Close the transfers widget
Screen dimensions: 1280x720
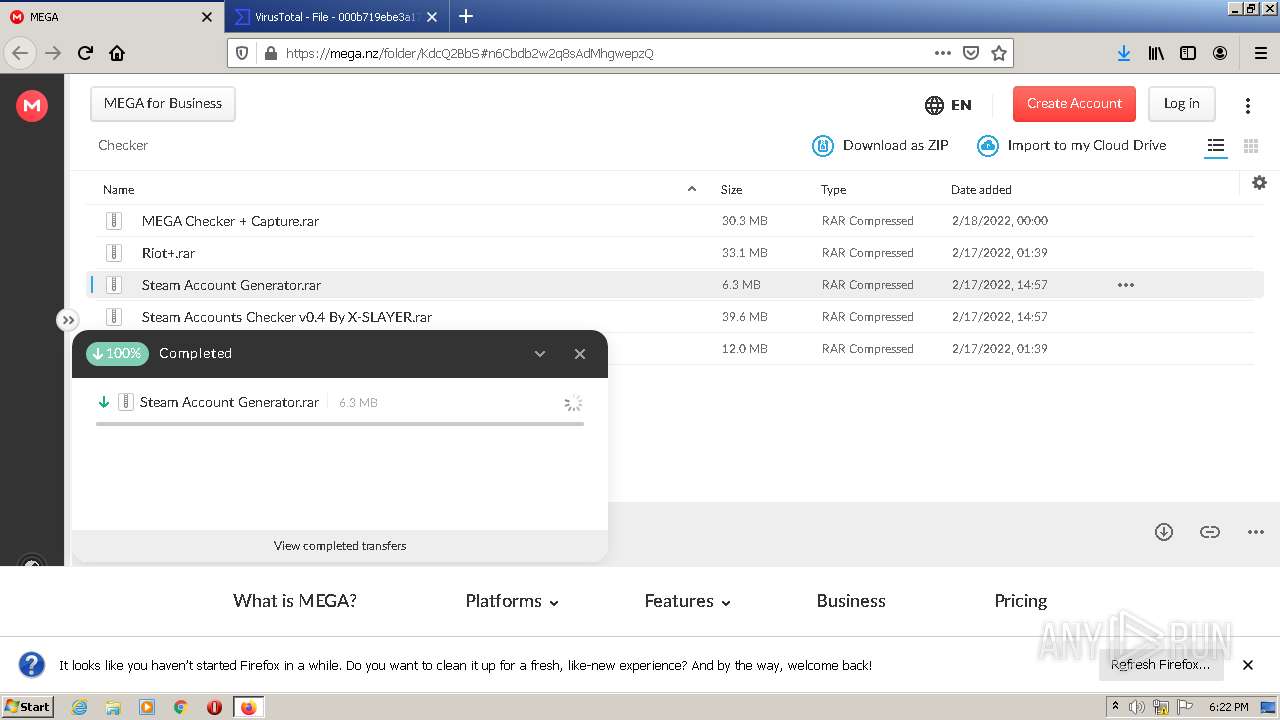click(580, 354)
